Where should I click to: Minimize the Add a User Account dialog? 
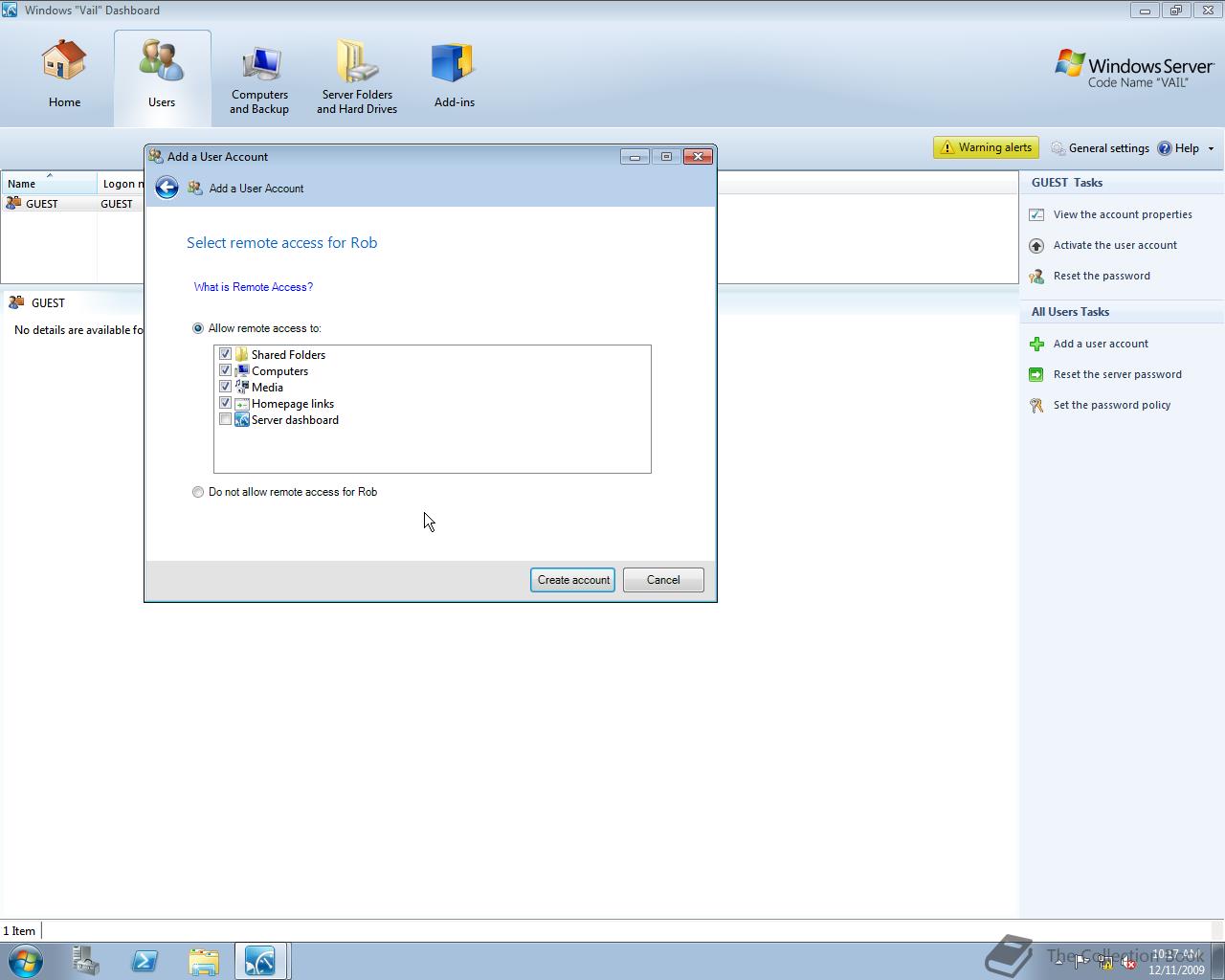click(x=635, y=157)
